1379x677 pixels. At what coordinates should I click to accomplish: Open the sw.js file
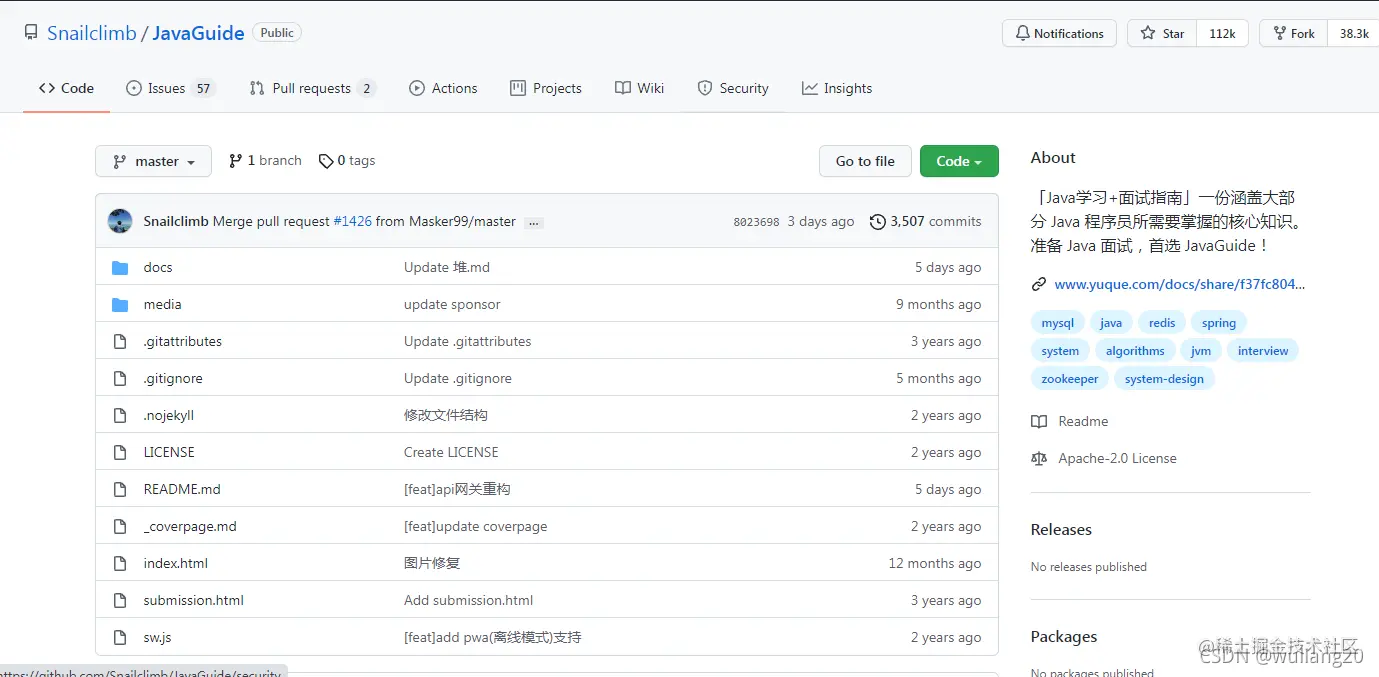coord(157,637)
